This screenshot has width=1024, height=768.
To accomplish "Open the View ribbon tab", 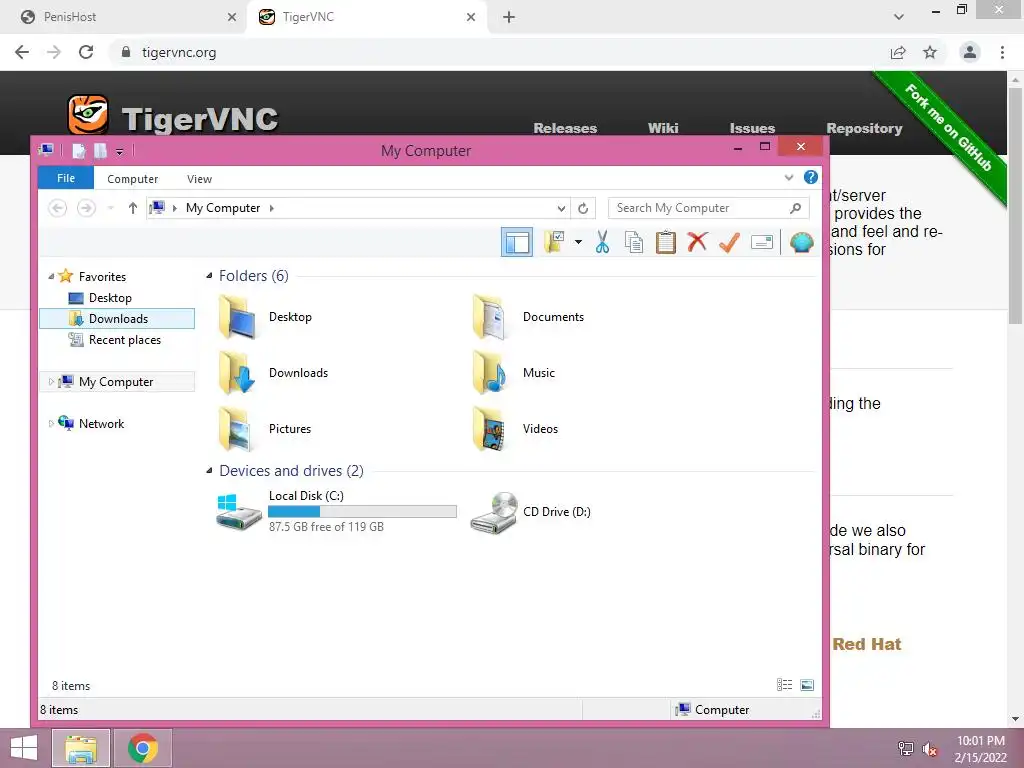I will coord(199,179).
